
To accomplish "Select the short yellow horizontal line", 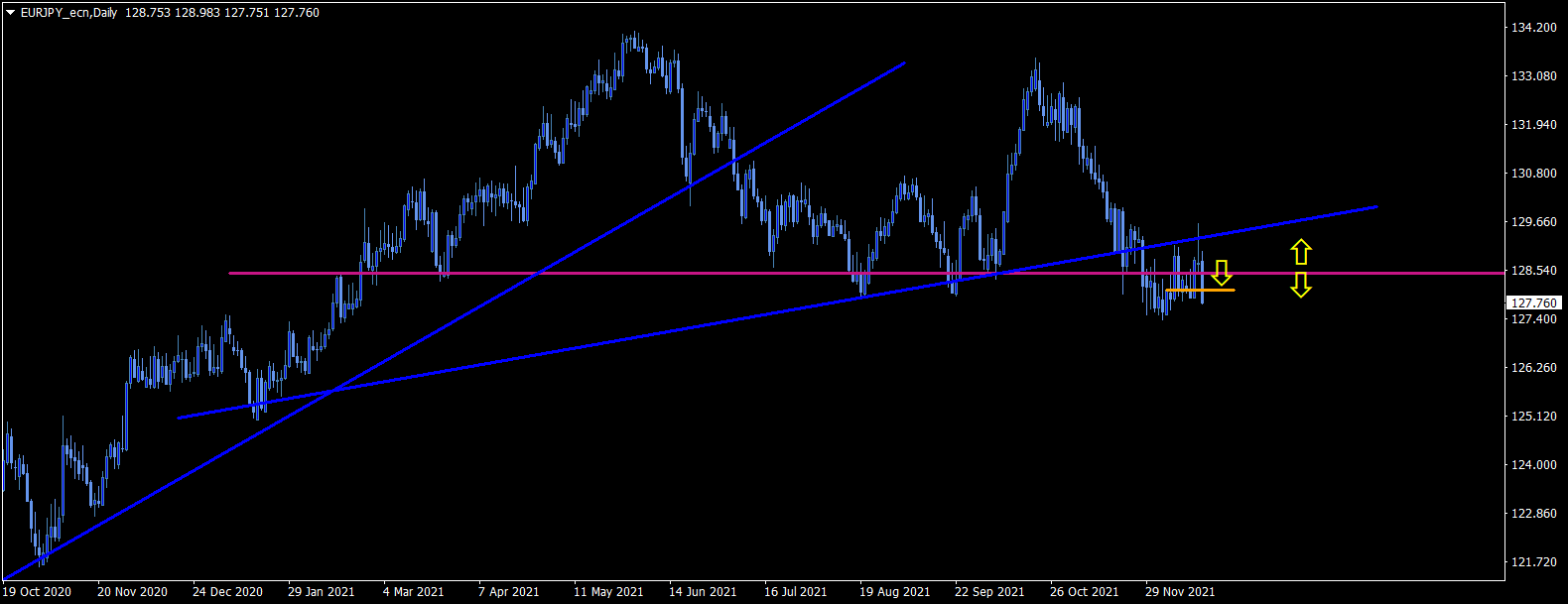I will [x=1201, y=290].
